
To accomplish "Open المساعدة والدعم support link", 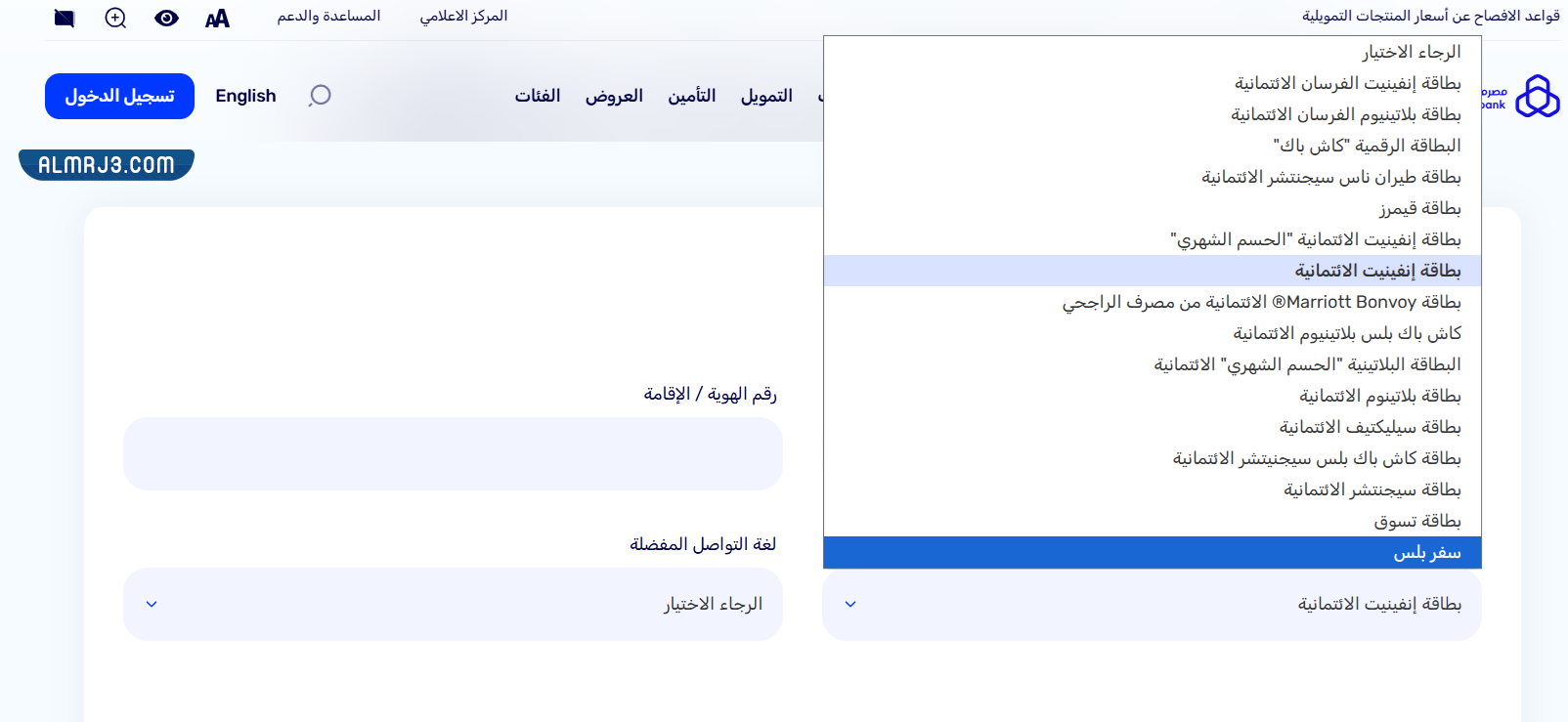I will (x=329, y=17).
